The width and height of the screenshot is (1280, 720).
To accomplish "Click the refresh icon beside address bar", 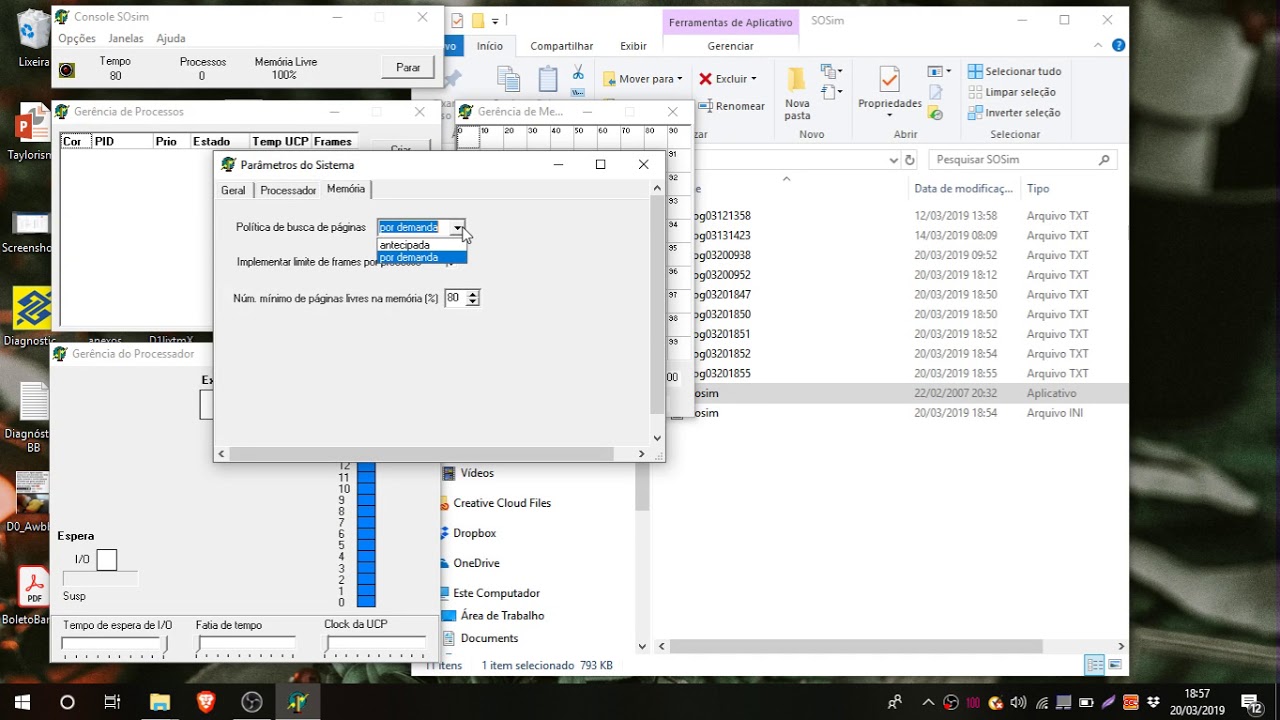I will [x=910, y=160].
